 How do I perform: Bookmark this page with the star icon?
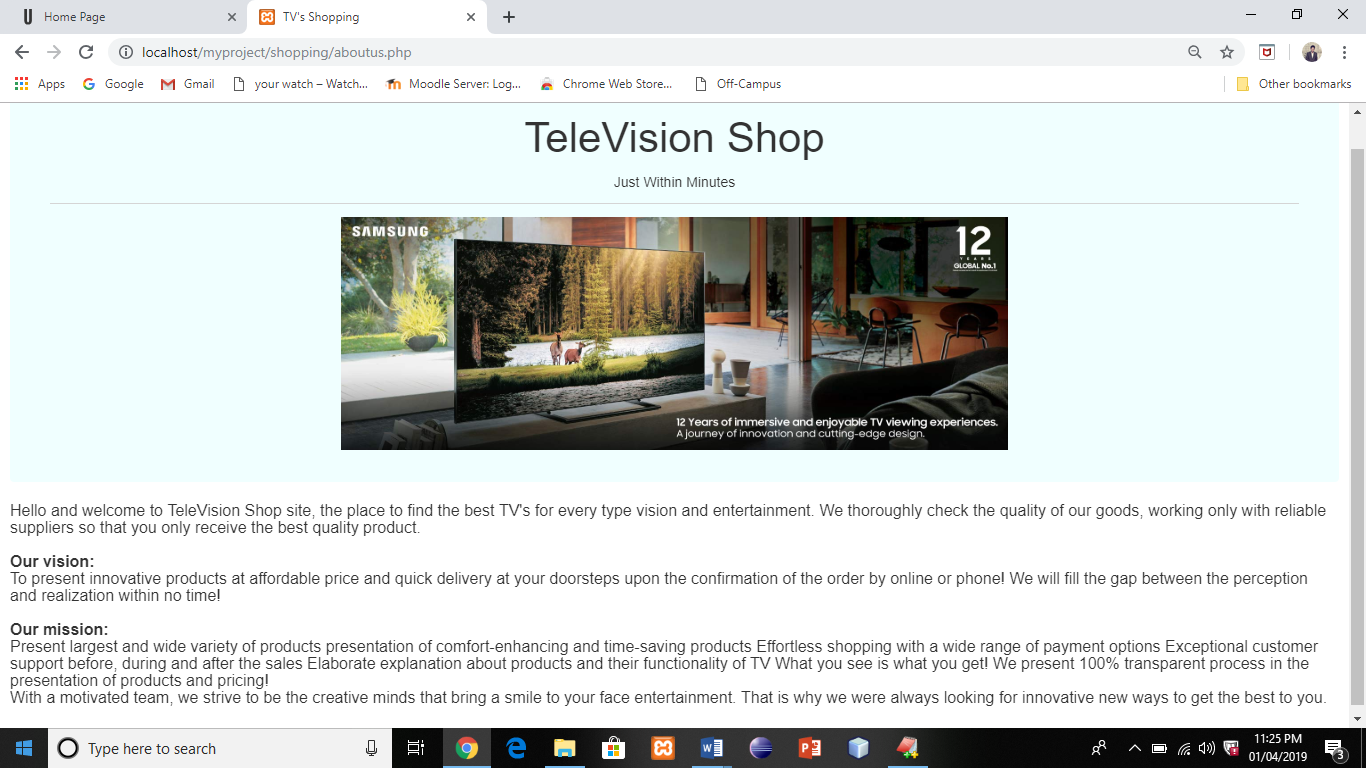tap(1227, 52)
